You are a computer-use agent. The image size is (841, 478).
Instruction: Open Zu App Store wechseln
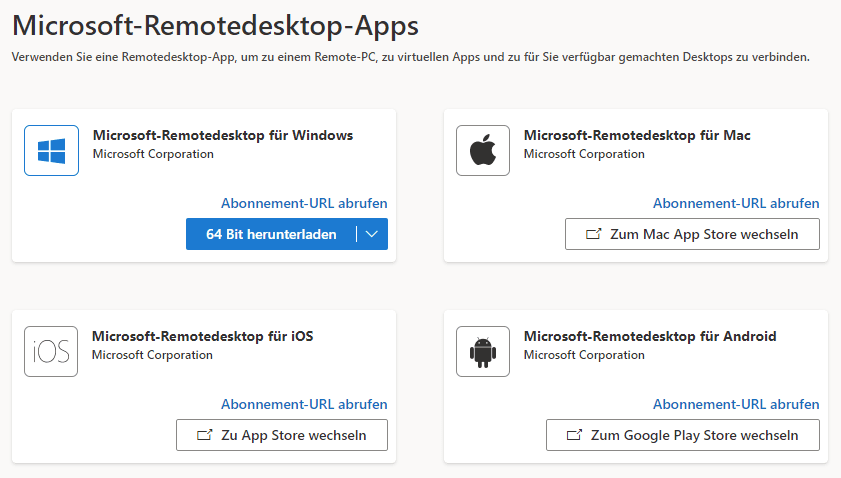(282, 435)
